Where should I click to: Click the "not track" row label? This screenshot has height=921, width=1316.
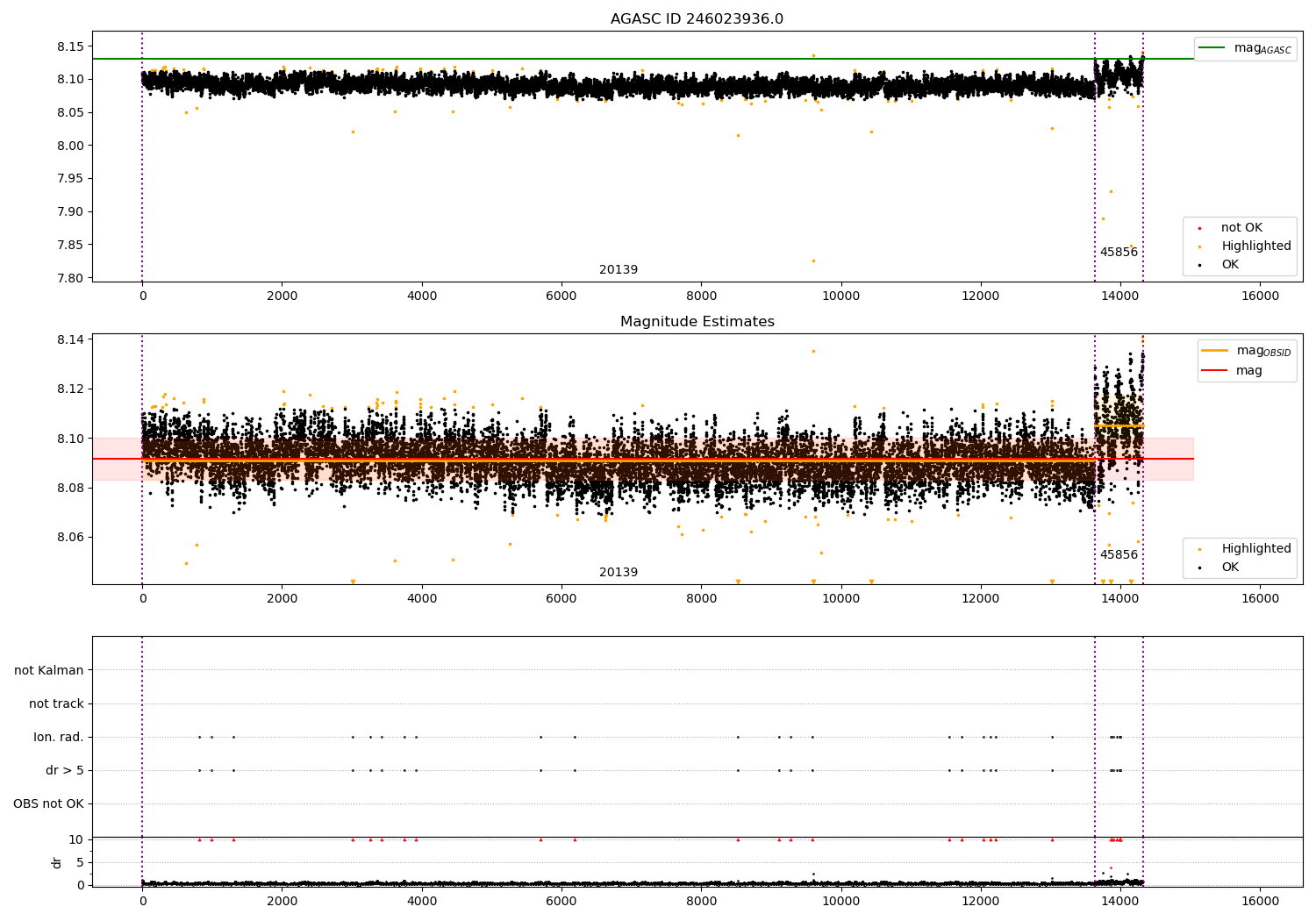click(56, 704)
